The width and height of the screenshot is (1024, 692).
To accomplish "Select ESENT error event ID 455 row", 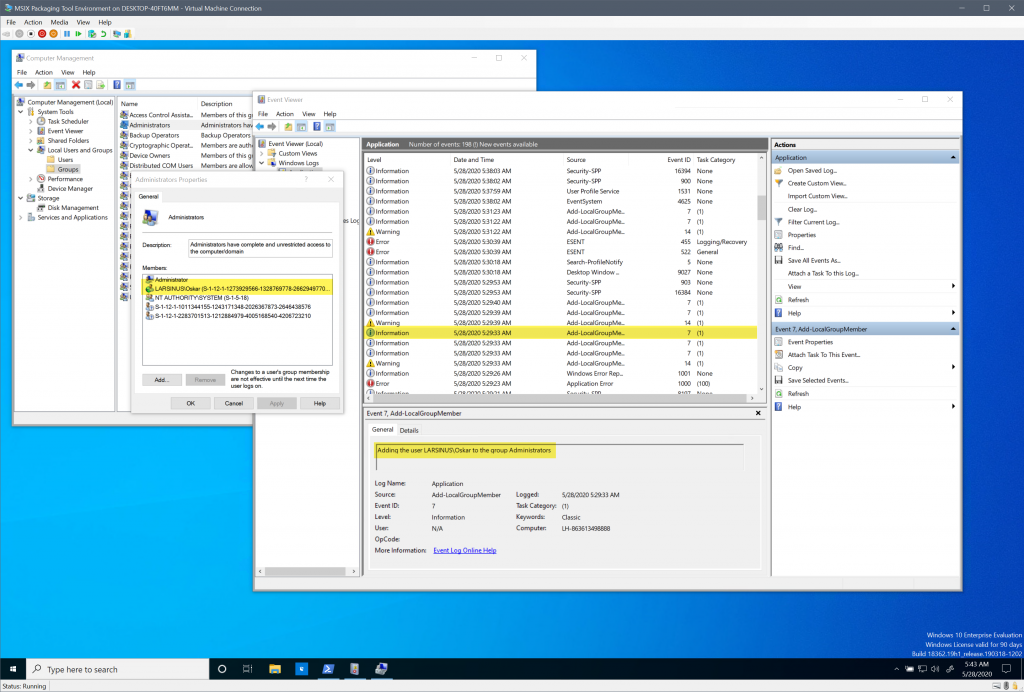I will click(560, 242).
